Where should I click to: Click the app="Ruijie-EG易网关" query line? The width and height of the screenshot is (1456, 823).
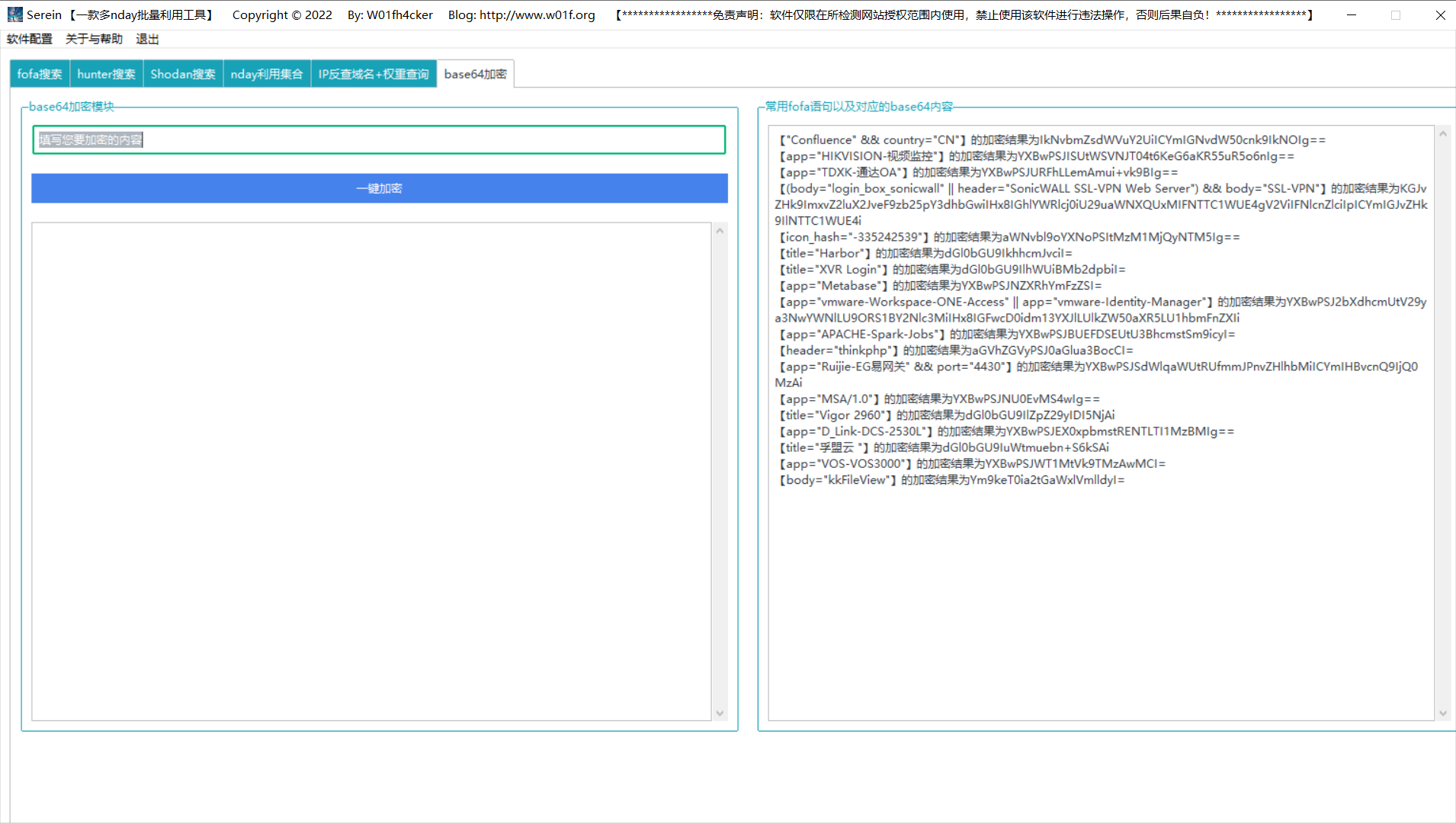coord(1096,375)
